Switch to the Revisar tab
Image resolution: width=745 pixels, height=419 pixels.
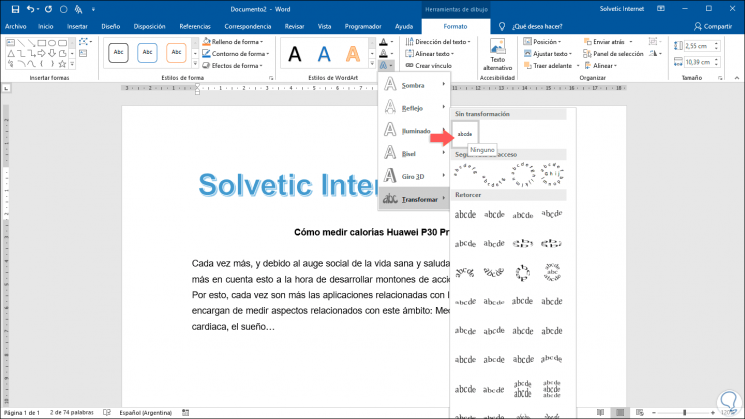(294, 27)
